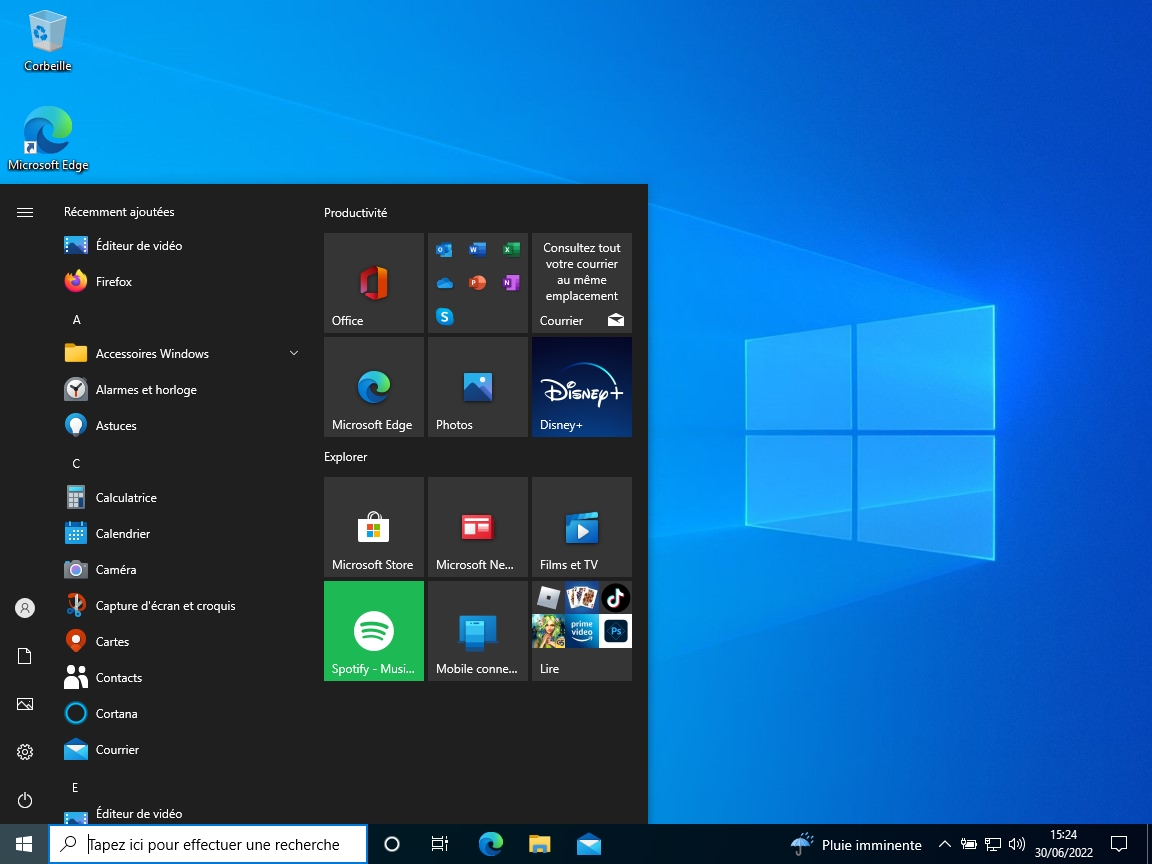Open the Mail app on the taskbar
The width and height of the screenshot is (1152, 864).
[588, 844]
